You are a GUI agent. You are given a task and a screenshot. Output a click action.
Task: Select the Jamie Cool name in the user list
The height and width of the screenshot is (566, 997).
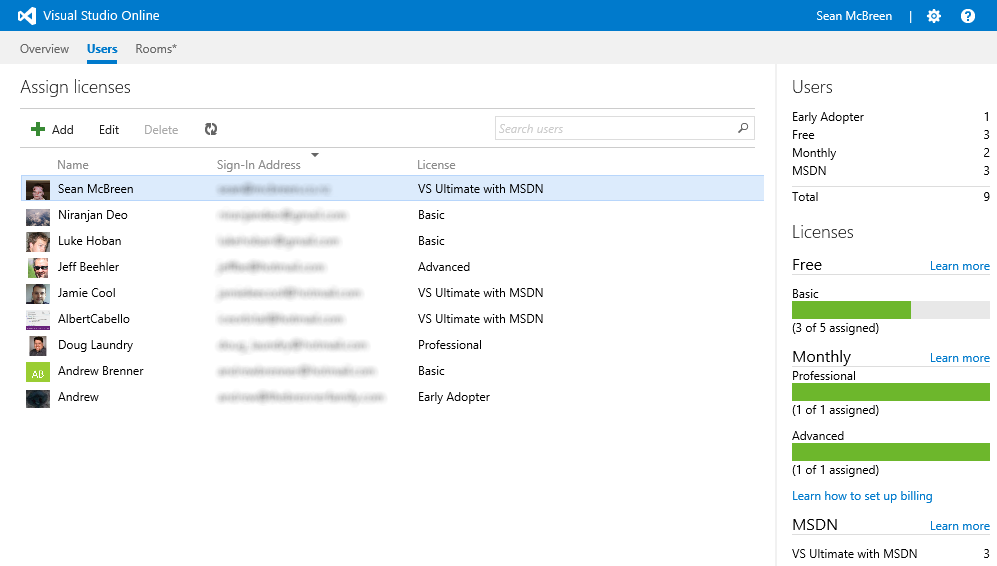(x=86, y=293)
